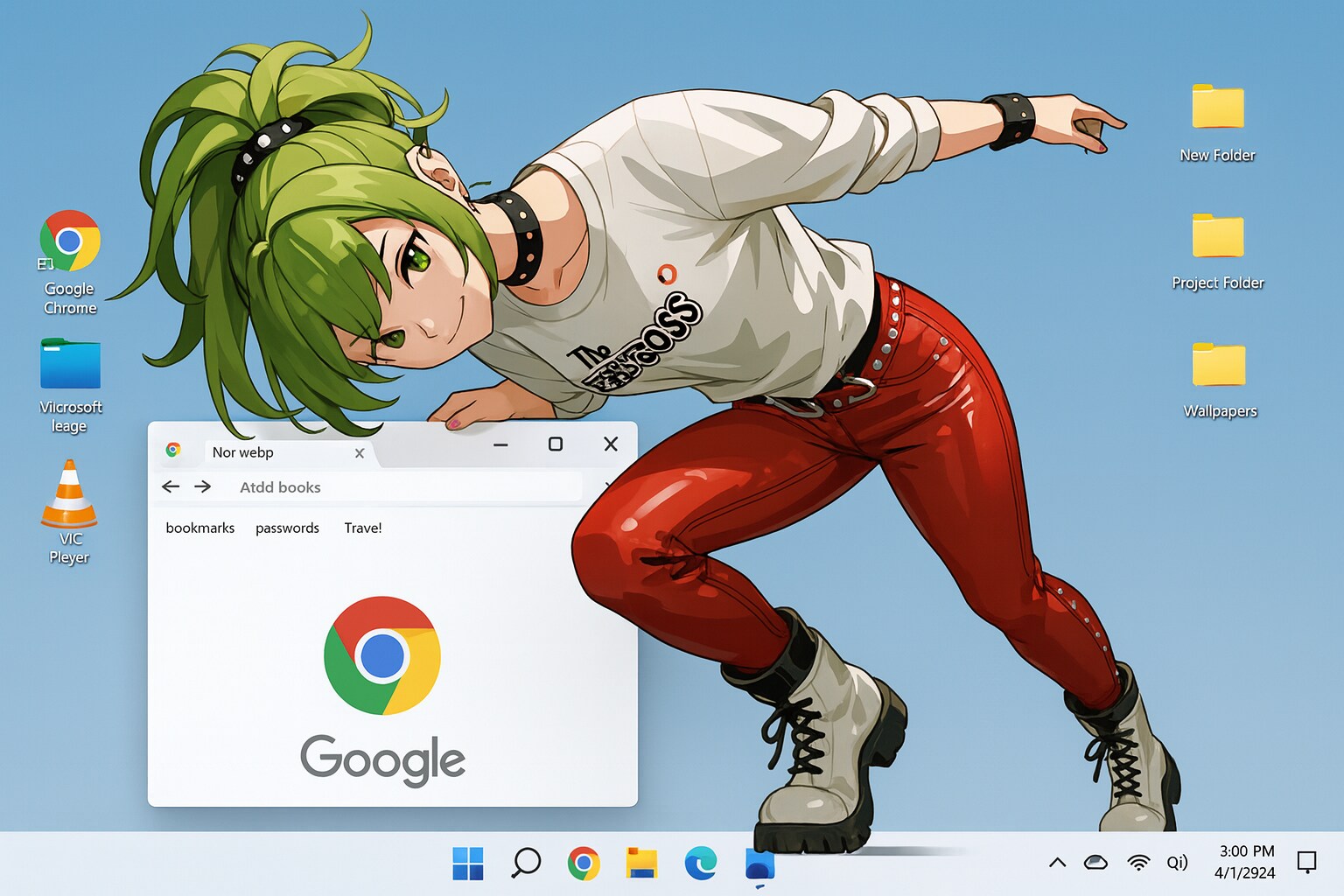Launch Microsoft Edge from the taskbar
Screen dimensions: 1344x896
(x=700, y=864)
